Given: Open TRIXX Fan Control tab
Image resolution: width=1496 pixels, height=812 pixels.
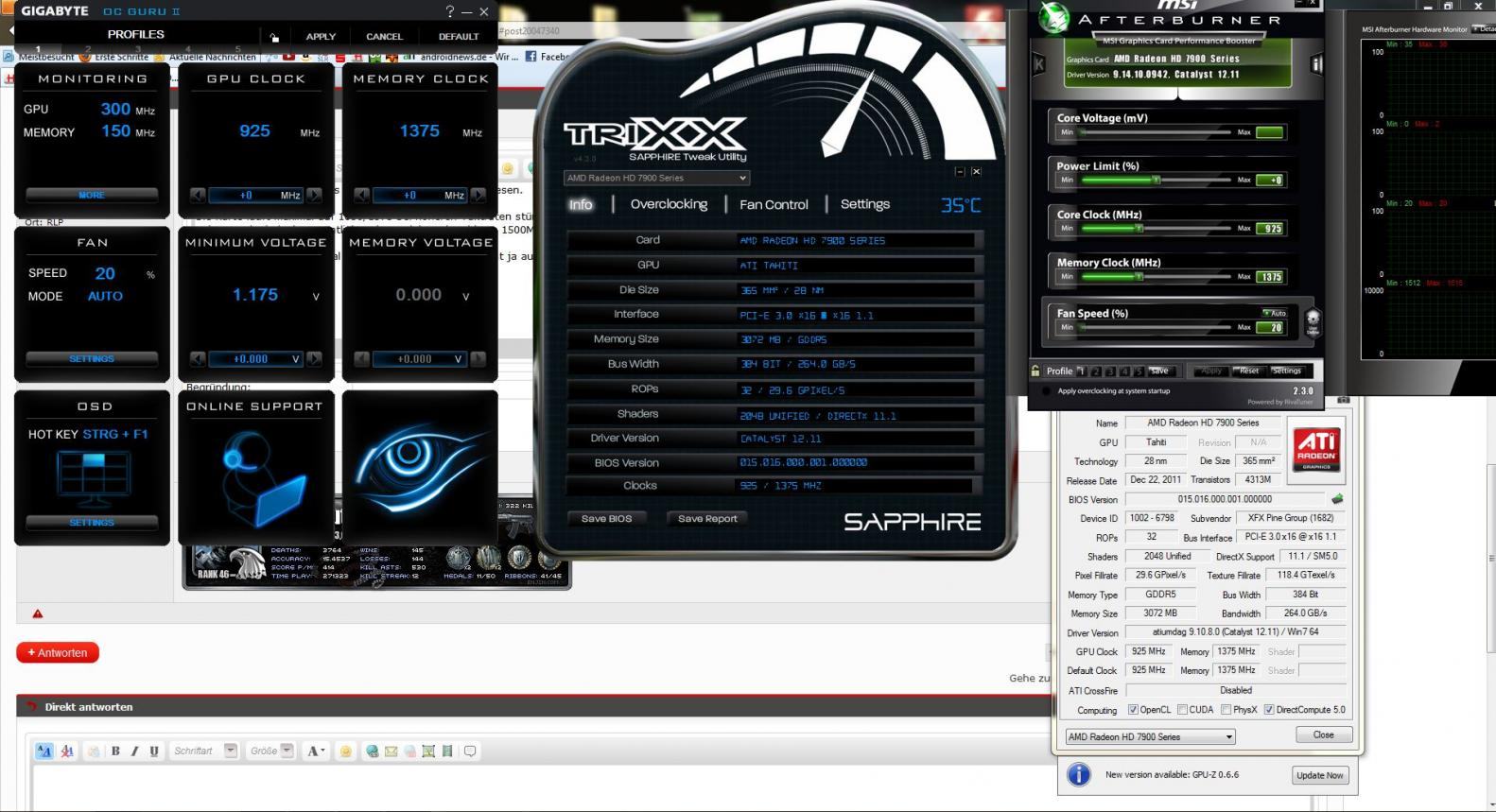Looking at the screenshot, I should [774, 204].
